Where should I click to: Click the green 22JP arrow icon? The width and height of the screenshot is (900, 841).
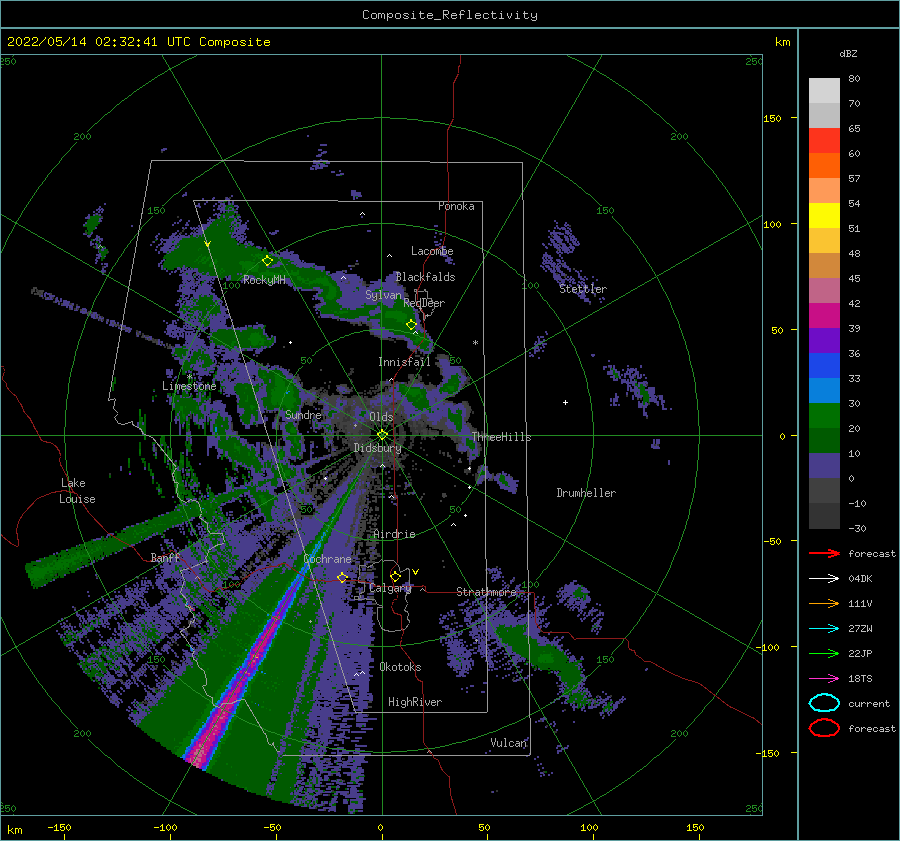click(824, 653)
